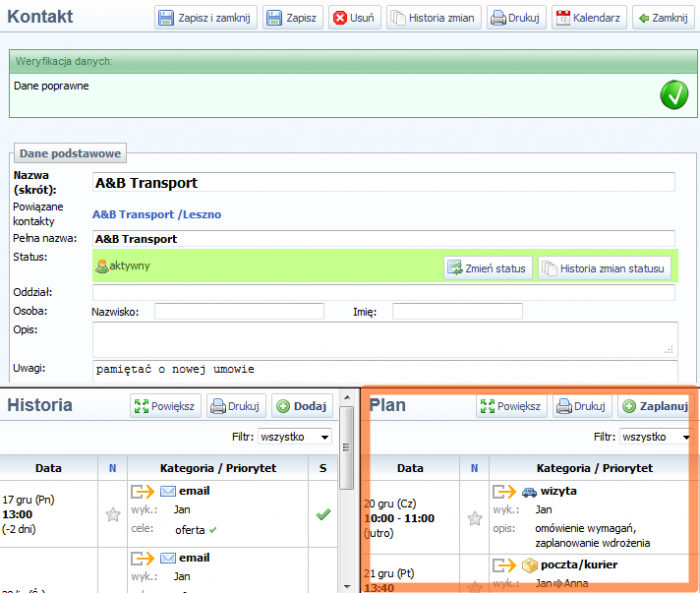Open the Kalendarz calendar
The width and height of the screenshot is (700, 593).
point(589,18)
